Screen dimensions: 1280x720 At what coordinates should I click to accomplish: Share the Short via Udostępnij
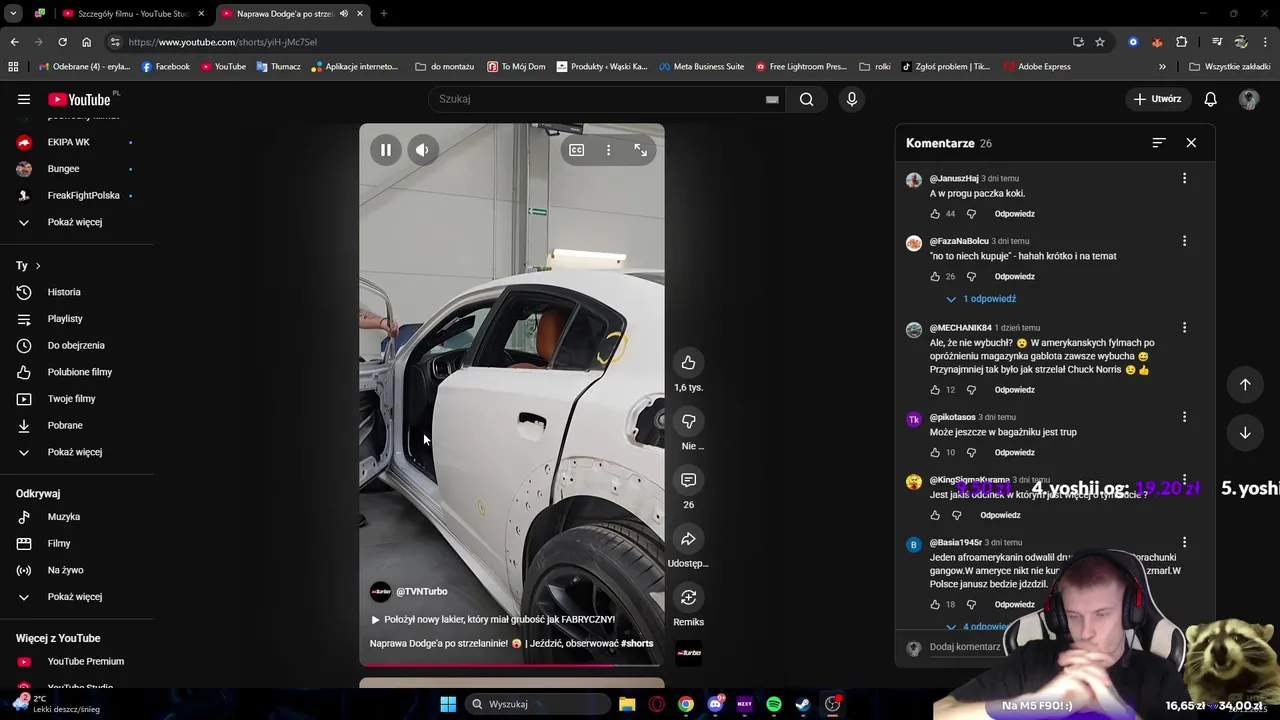tap(688, 539)
